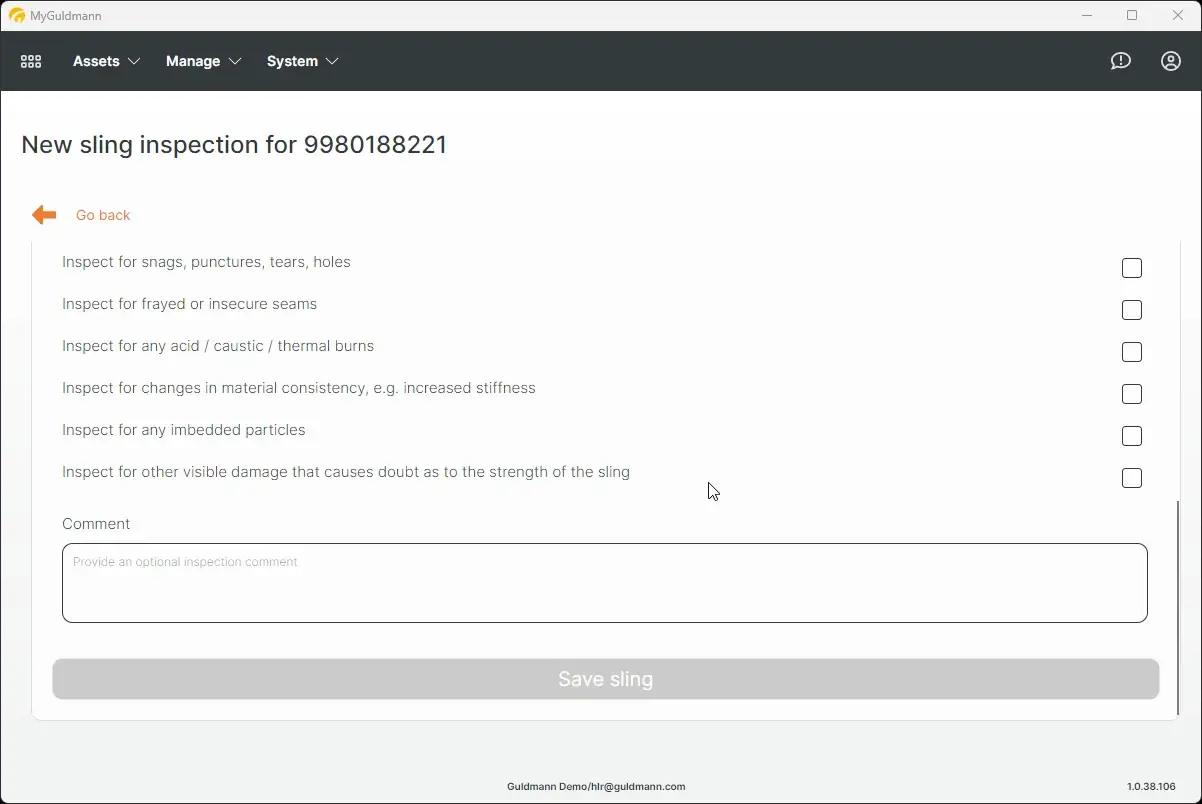Check Inspect for frayed or insecure seams
The height and width of the screenshot is (804, 1202).
coord(1131,310)
